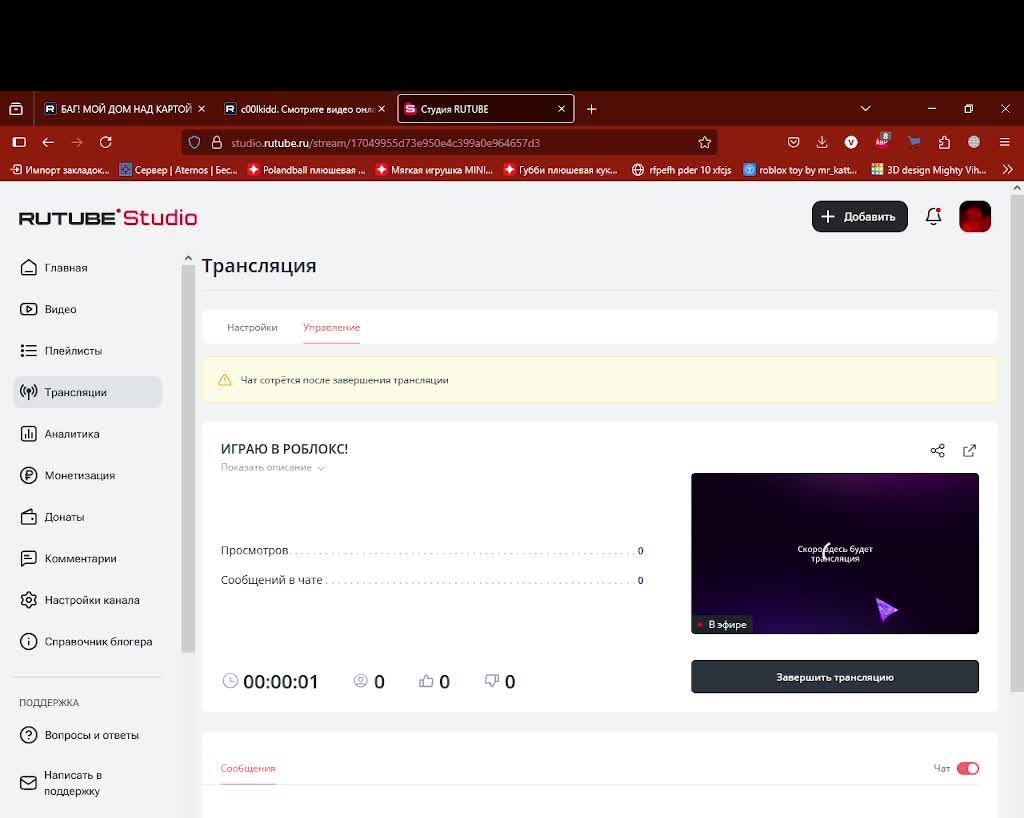
Task: Click the dislikes thumbs-down counter
Action: [x=500, y=682]
